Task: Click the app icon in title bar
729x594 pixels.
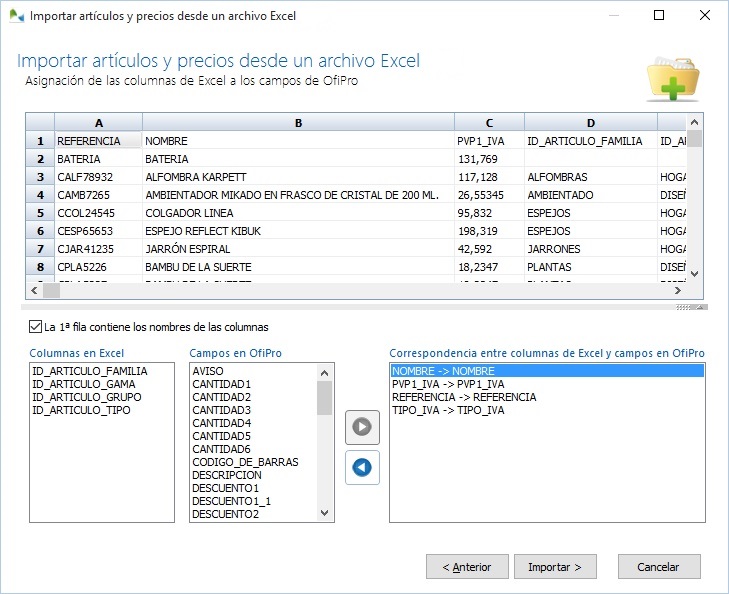Action: coord(16,16)
